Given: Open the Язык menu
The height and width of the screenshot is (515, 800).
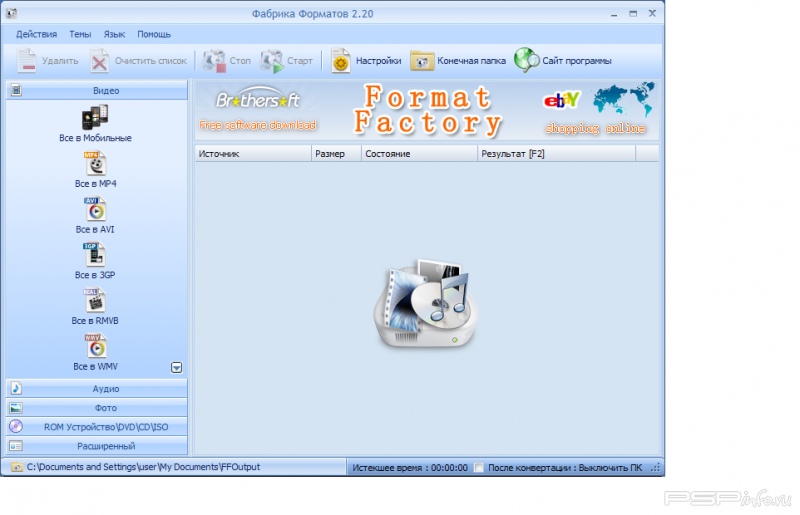Looking at the screenshot, I should 114,34.
